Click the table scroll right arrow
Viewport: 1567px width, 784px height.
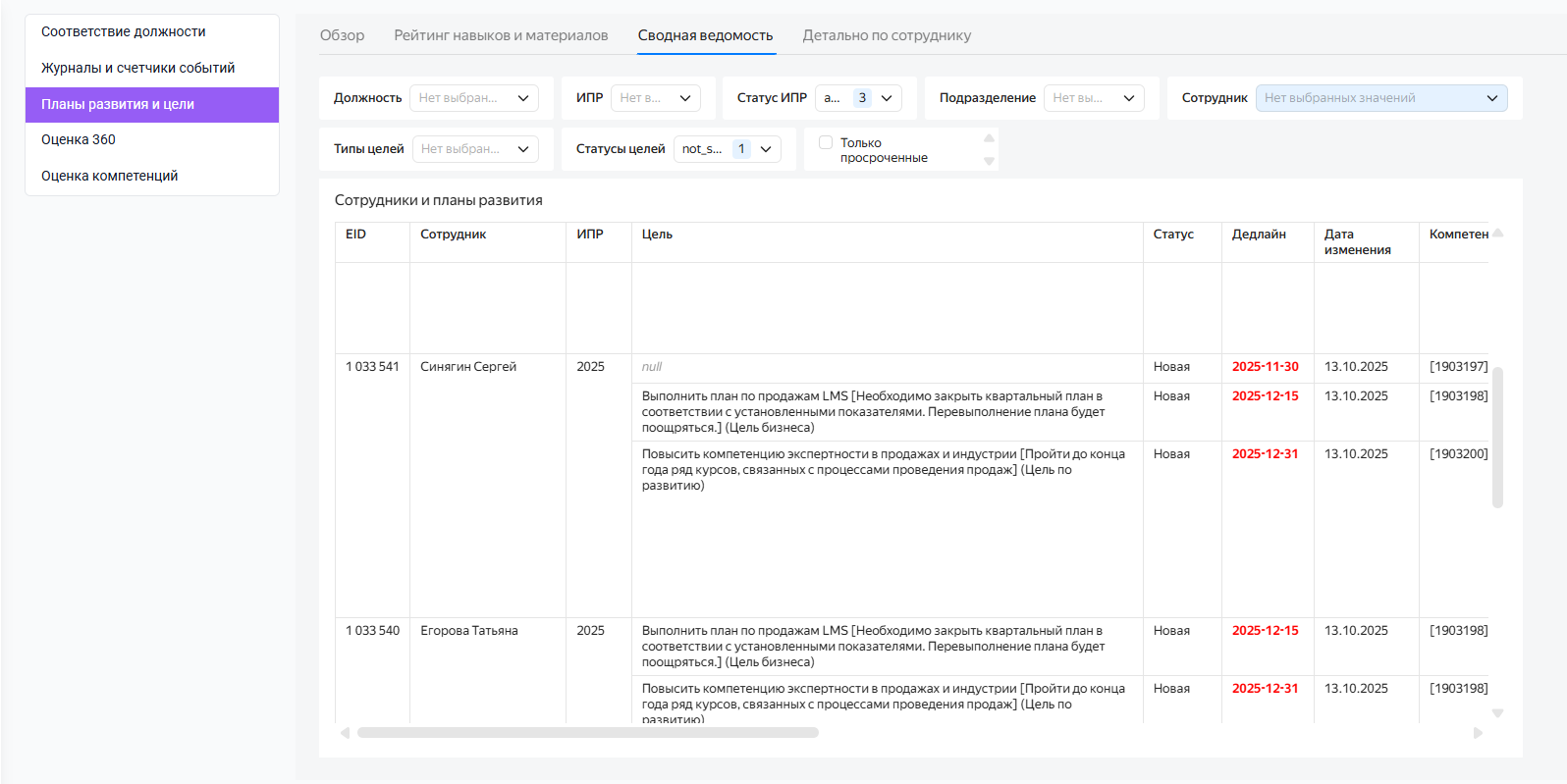1478,733
